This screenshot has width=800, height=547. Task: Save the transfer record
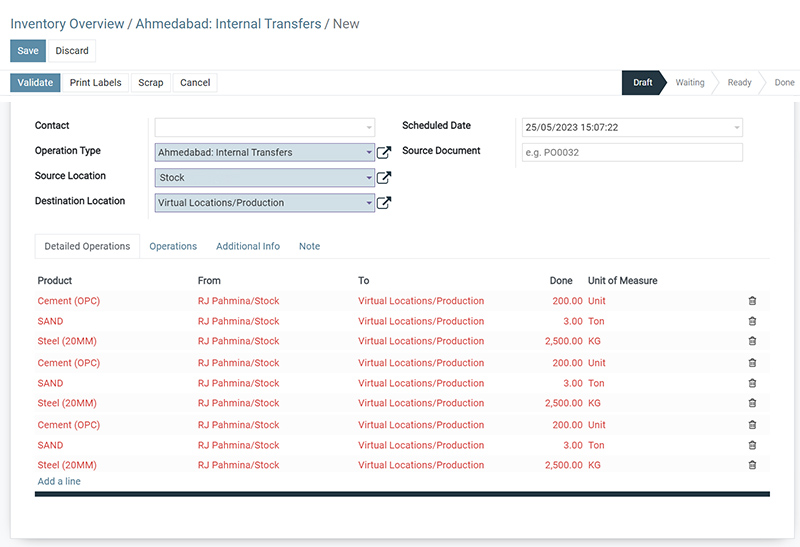point(28,51)
